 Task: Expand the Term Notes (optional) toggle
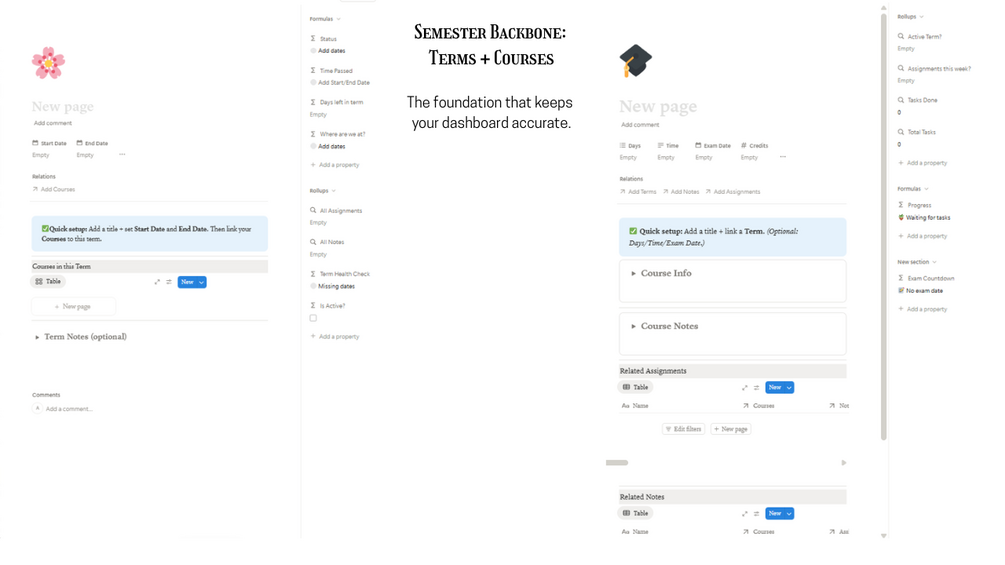[x=38, y=337]
